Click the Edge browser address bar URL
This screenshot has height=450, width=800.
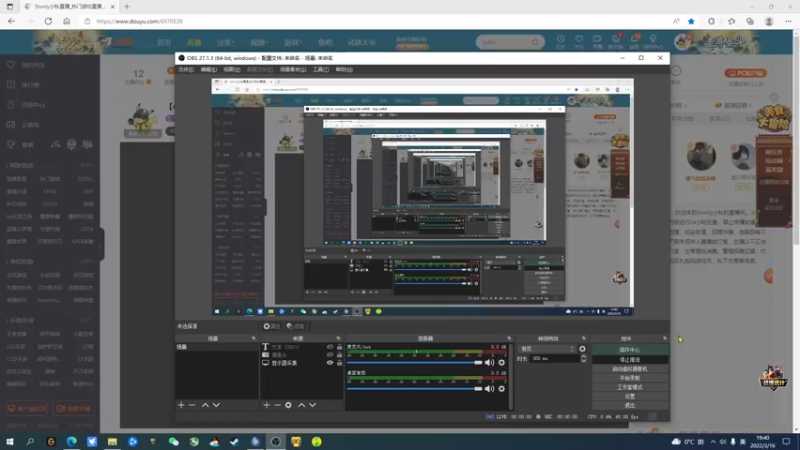pos(139,21)
